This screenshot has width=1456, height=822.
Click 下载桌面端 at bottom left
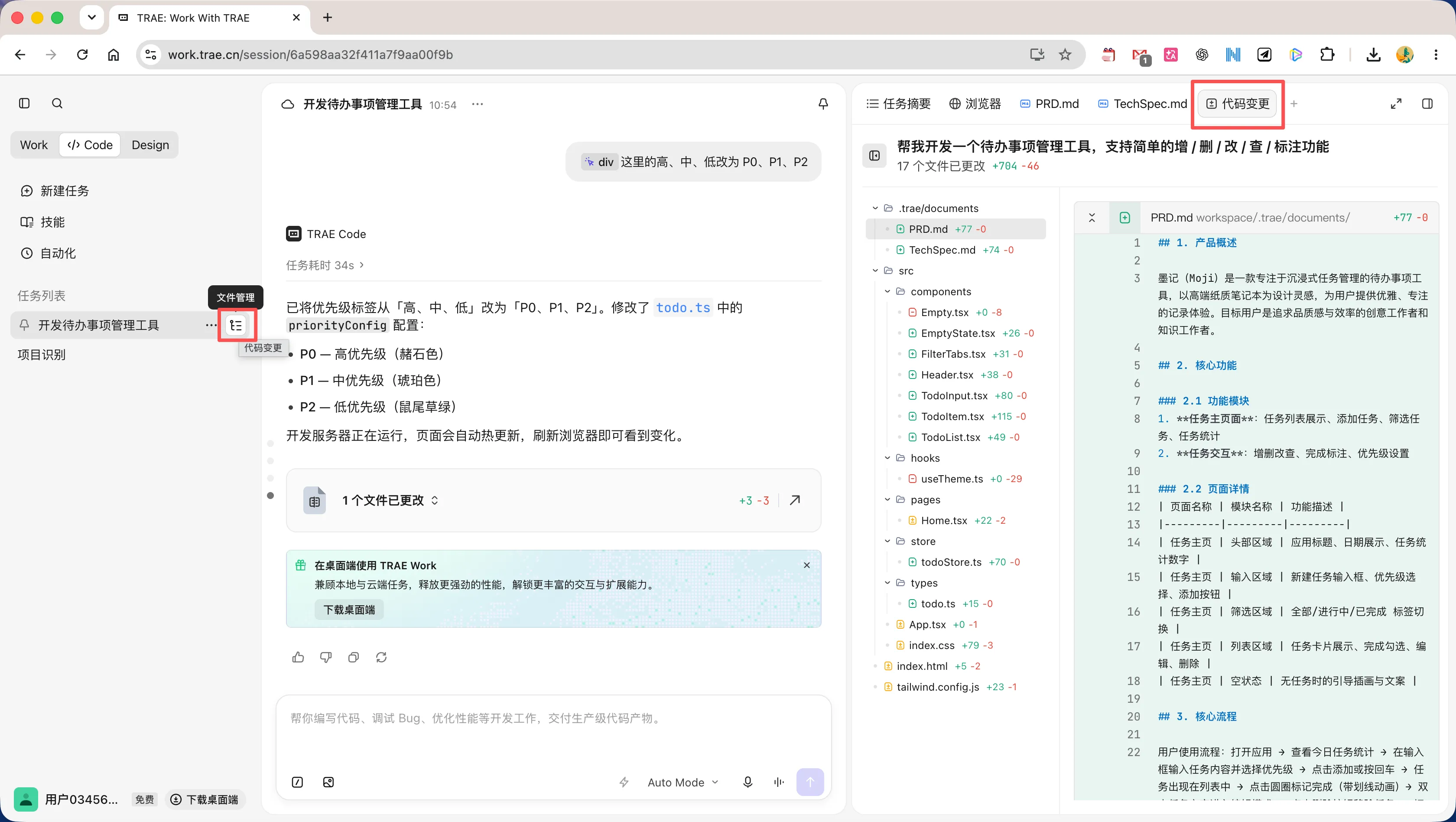point(205,799)
